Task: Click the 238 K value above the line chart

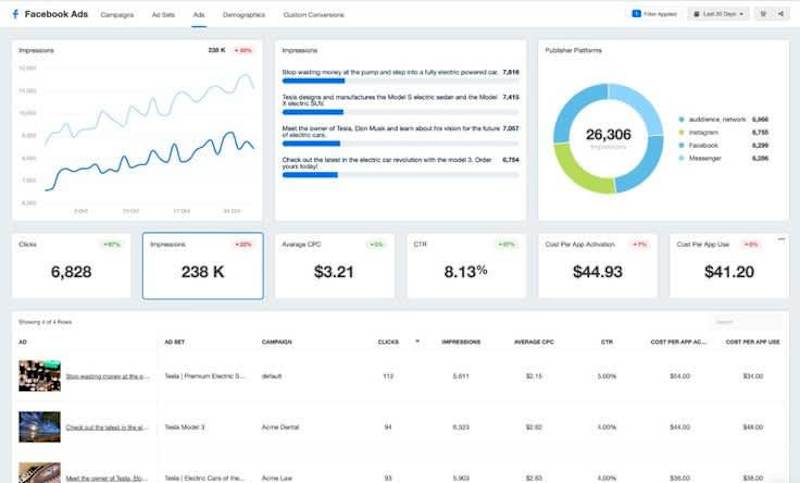Action: 216,50
